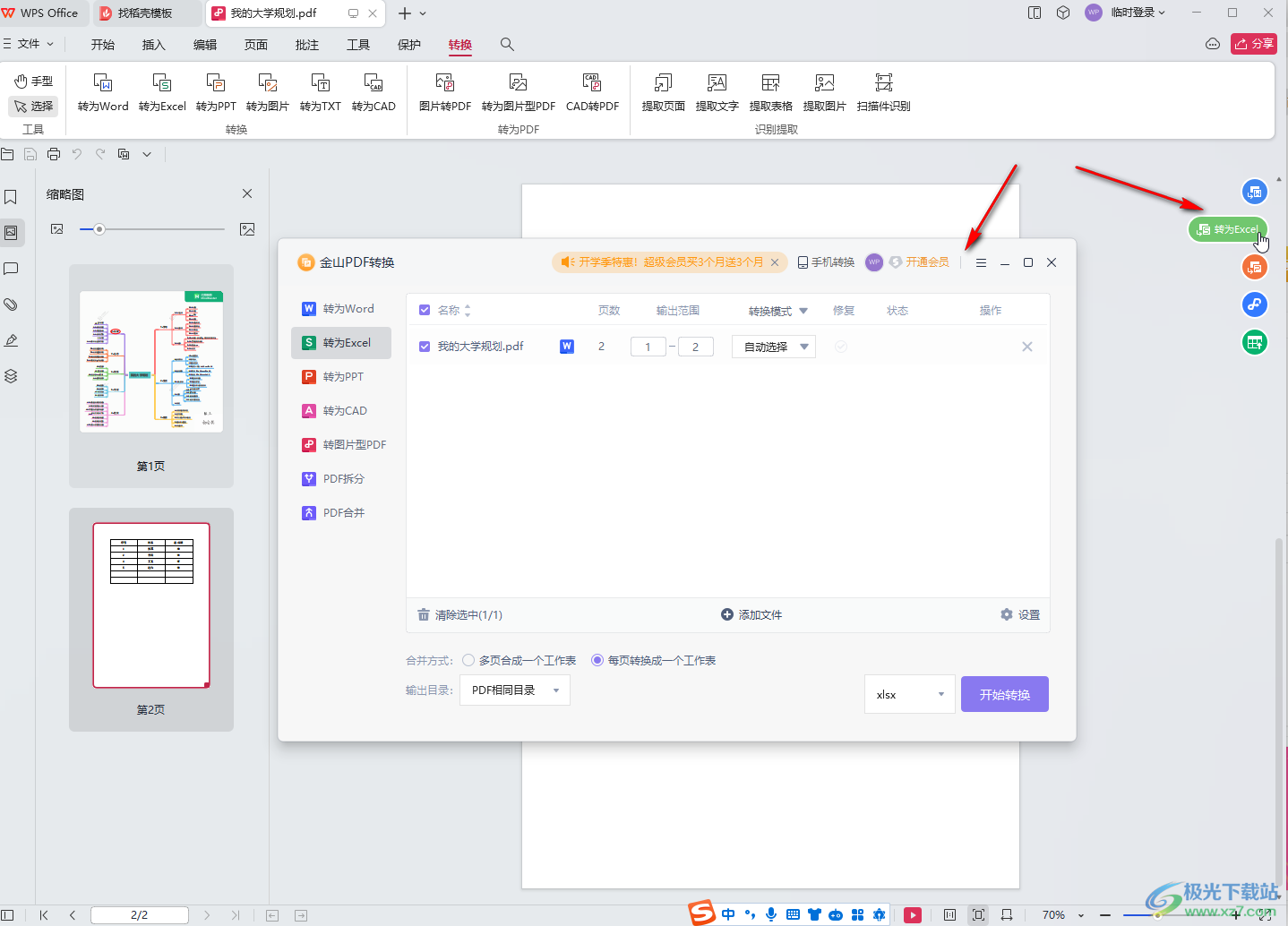Open the PDF相同目录 output directory dropdown
Screen dimensions: 1288x926
[515, 690]
